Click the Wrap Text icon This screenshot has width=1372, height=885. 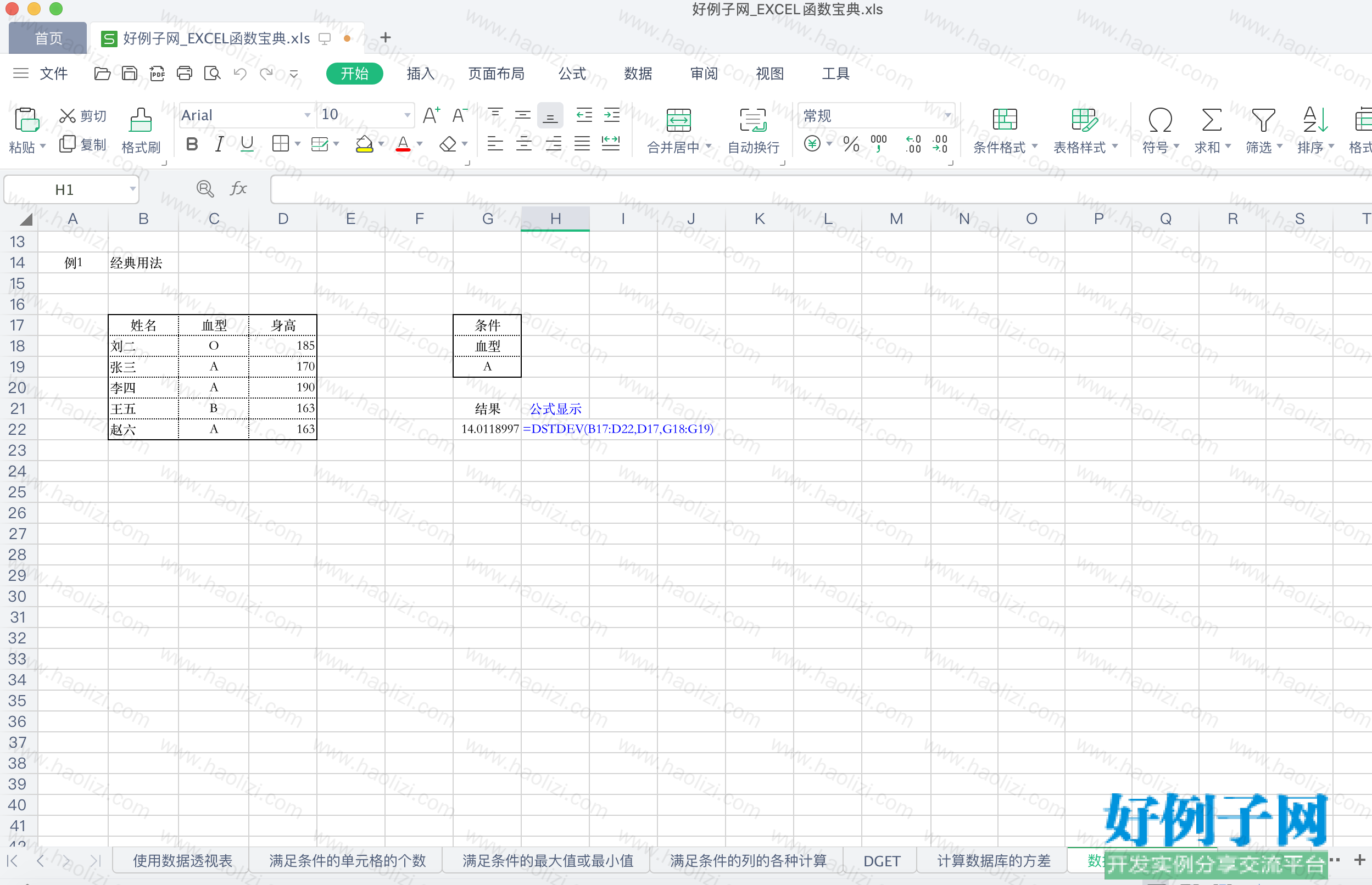pyautogui.click(x=753, y=120)
